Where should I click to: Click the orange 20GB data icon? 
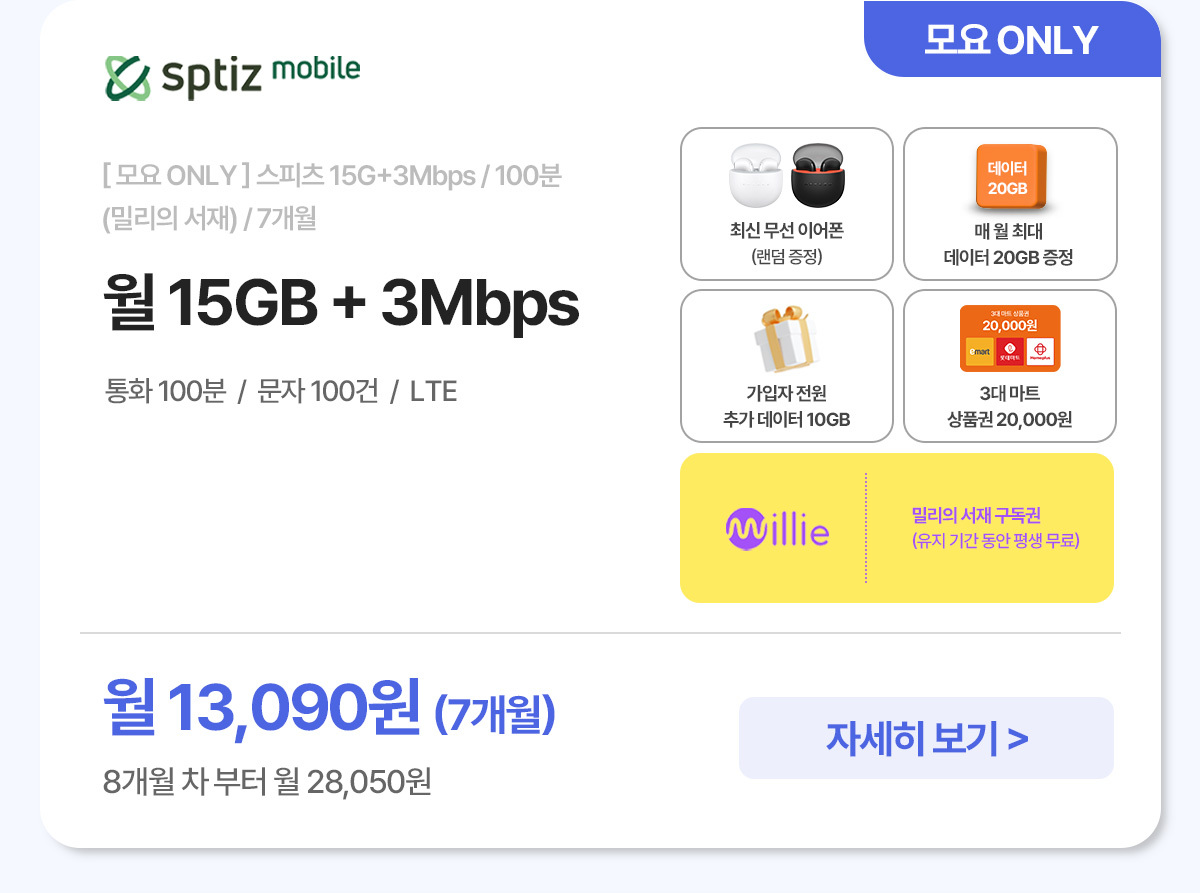click(x=1010, y=179)
